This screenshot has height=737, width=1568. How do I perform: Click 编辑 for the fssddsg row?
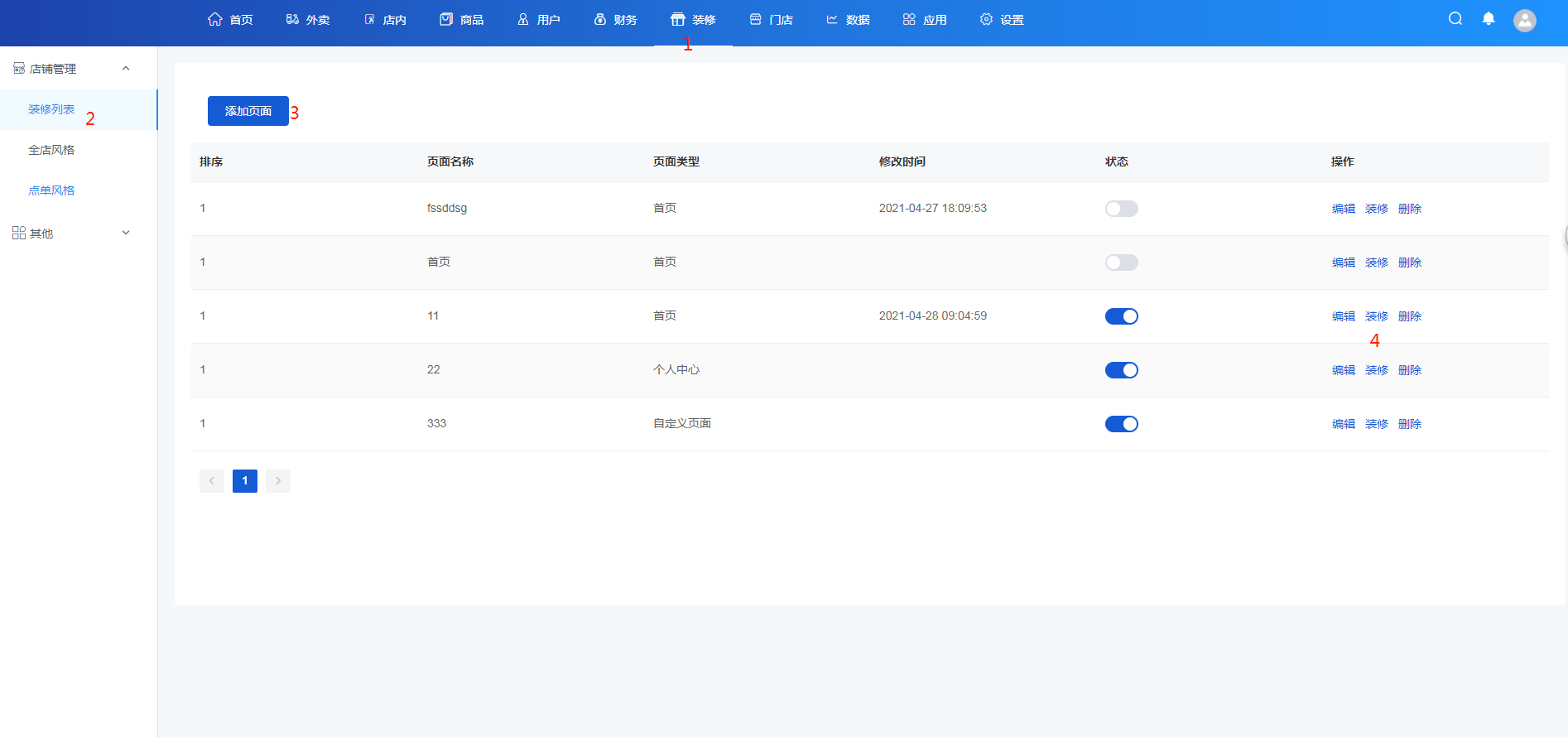pos(1344,209)
